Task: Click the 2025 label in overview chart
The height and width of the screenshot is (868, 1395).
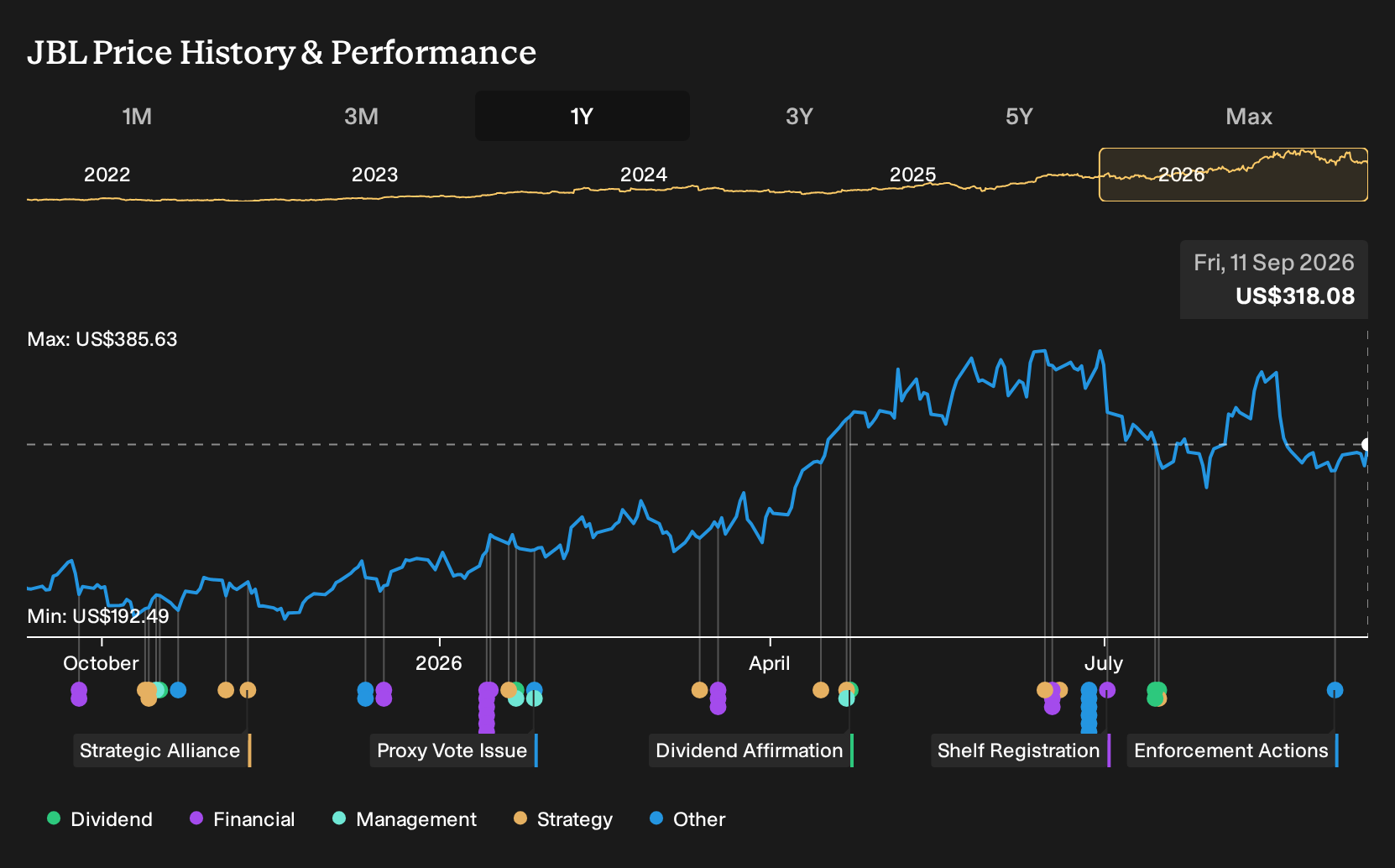Action: click(x=912, y=175)
